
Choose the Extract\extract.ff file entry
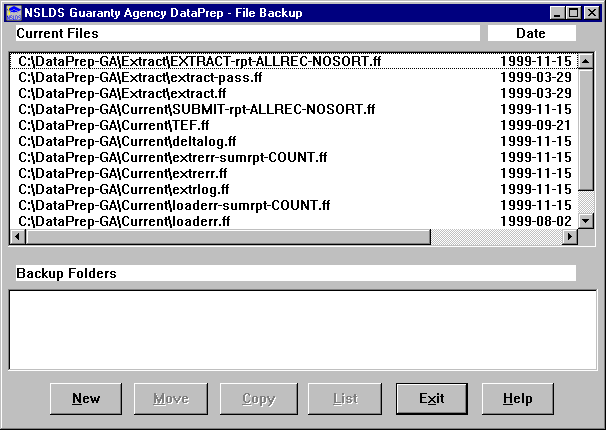point(123,93)
